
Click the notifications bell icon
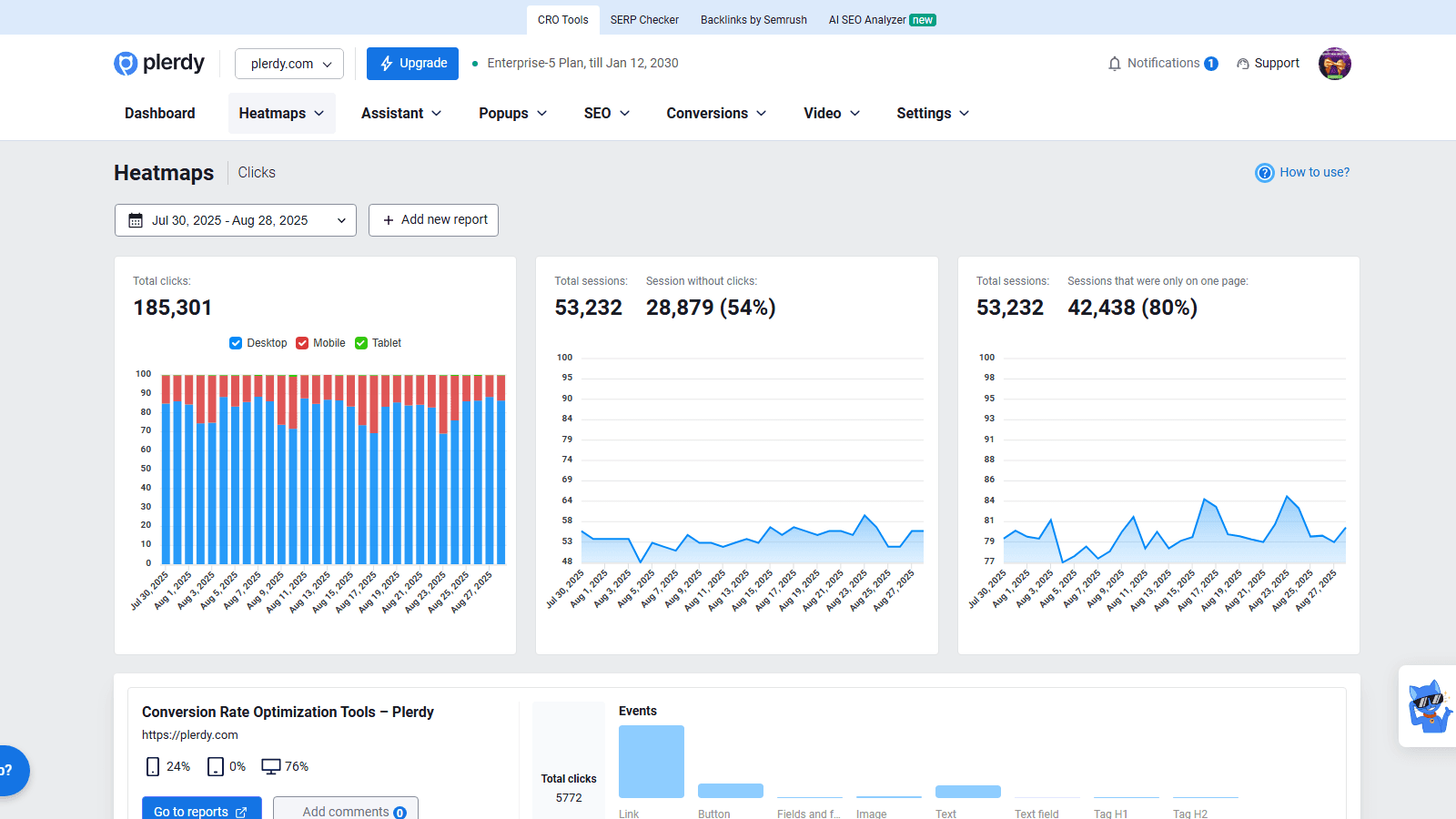point(1114,64)
